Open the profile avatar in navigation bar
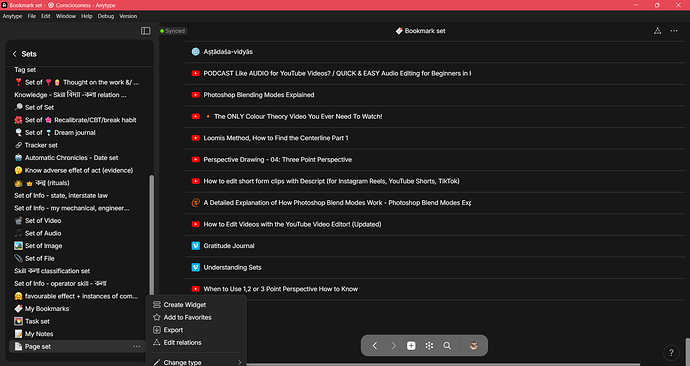Image resolution: width=690 pixels, height=366 pixels. click(x=473, y=346)
